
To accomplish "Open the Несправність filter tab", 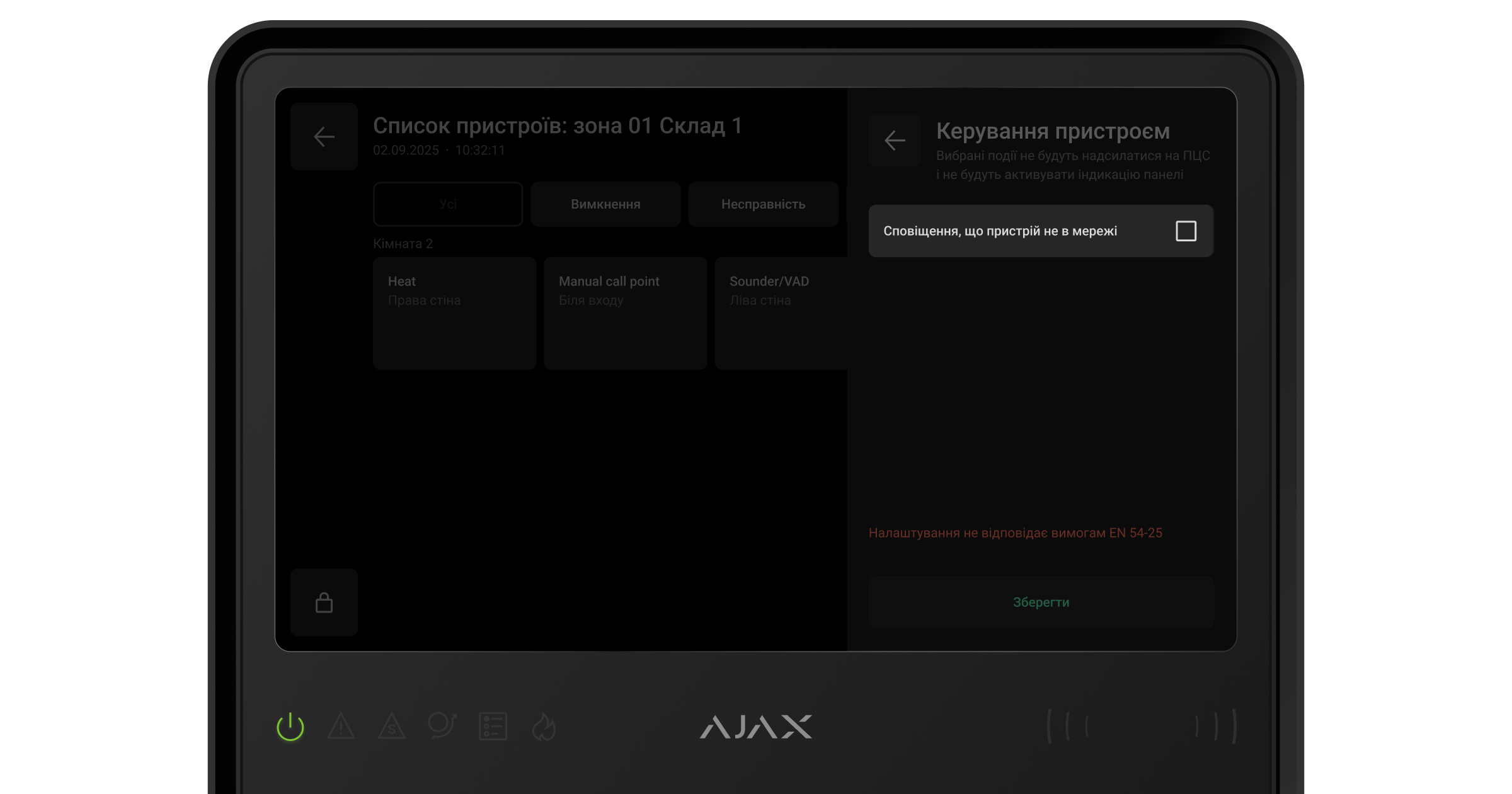I will pyautogui.click(x=763, y=204).
